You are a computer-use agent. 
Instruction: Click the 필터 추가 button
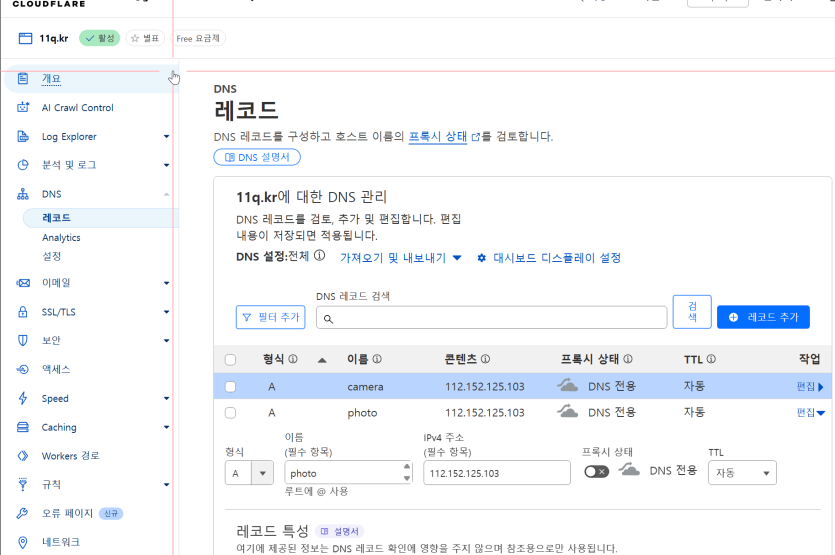pyautogui.click(x=271, y=317)
